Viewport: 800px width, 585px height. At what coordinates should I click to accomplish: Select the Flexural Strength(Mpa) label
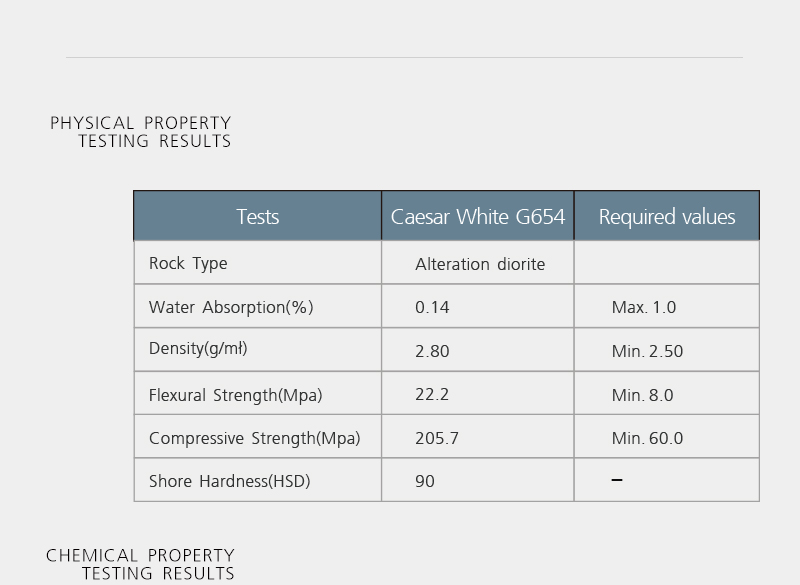click(236, 395)
